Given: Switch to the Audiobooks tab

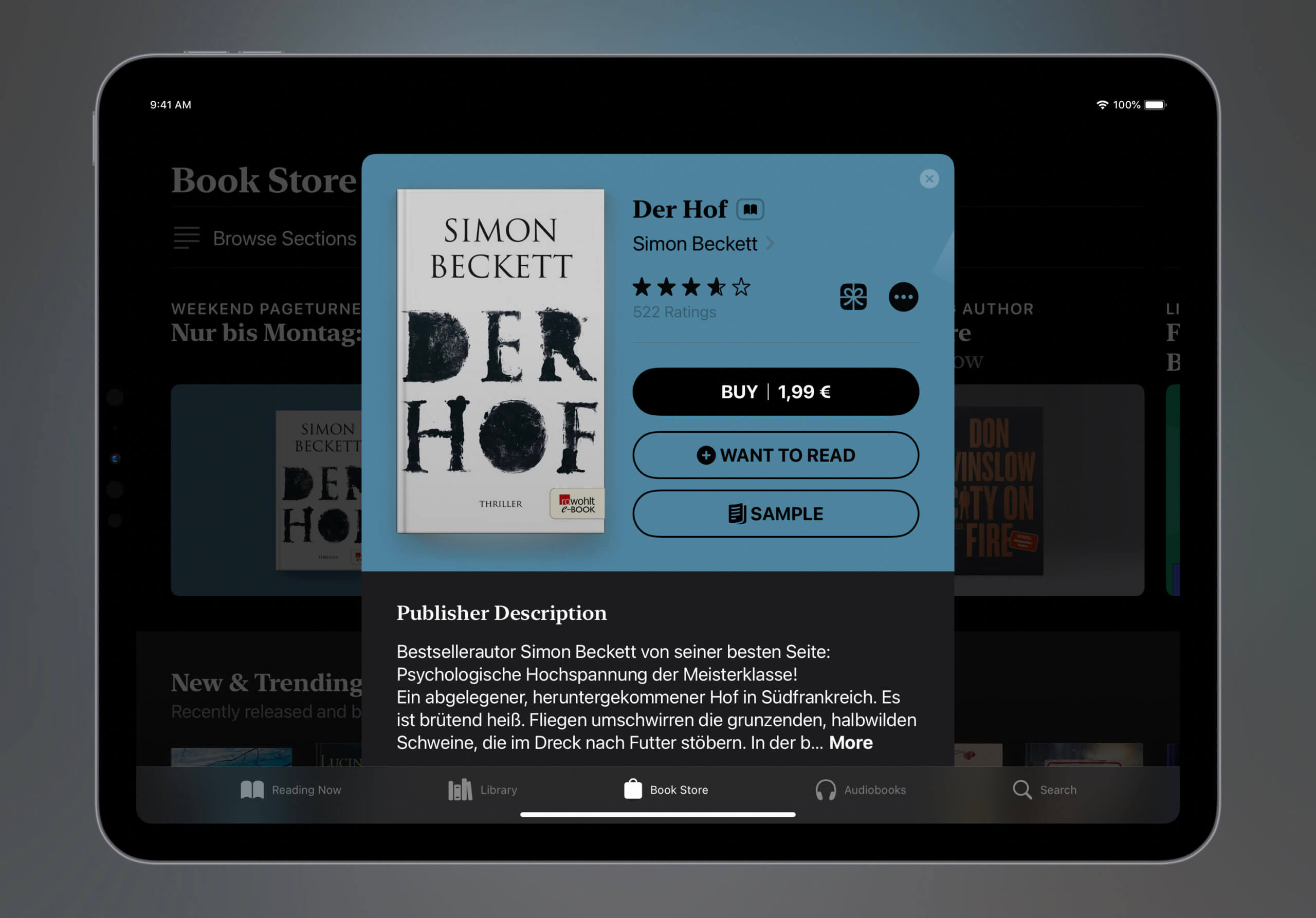Looking at the screenshot, I should (x=861, y=790).
